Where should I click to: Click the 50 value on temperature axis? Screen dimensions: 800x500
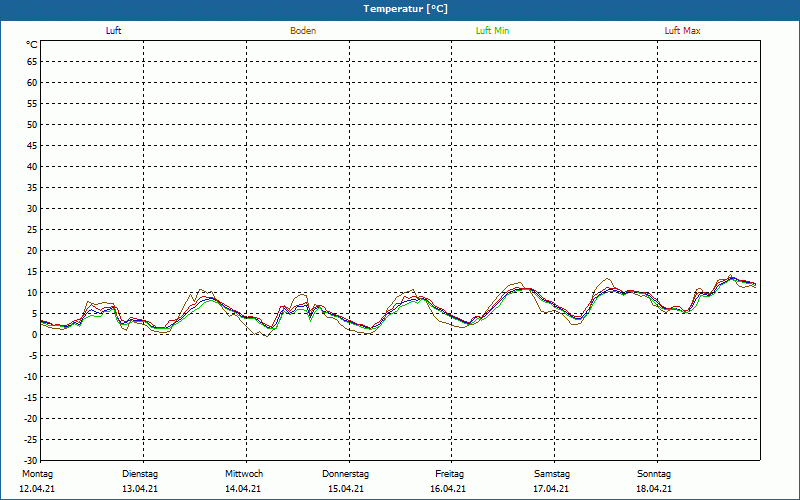coord(32,124)
